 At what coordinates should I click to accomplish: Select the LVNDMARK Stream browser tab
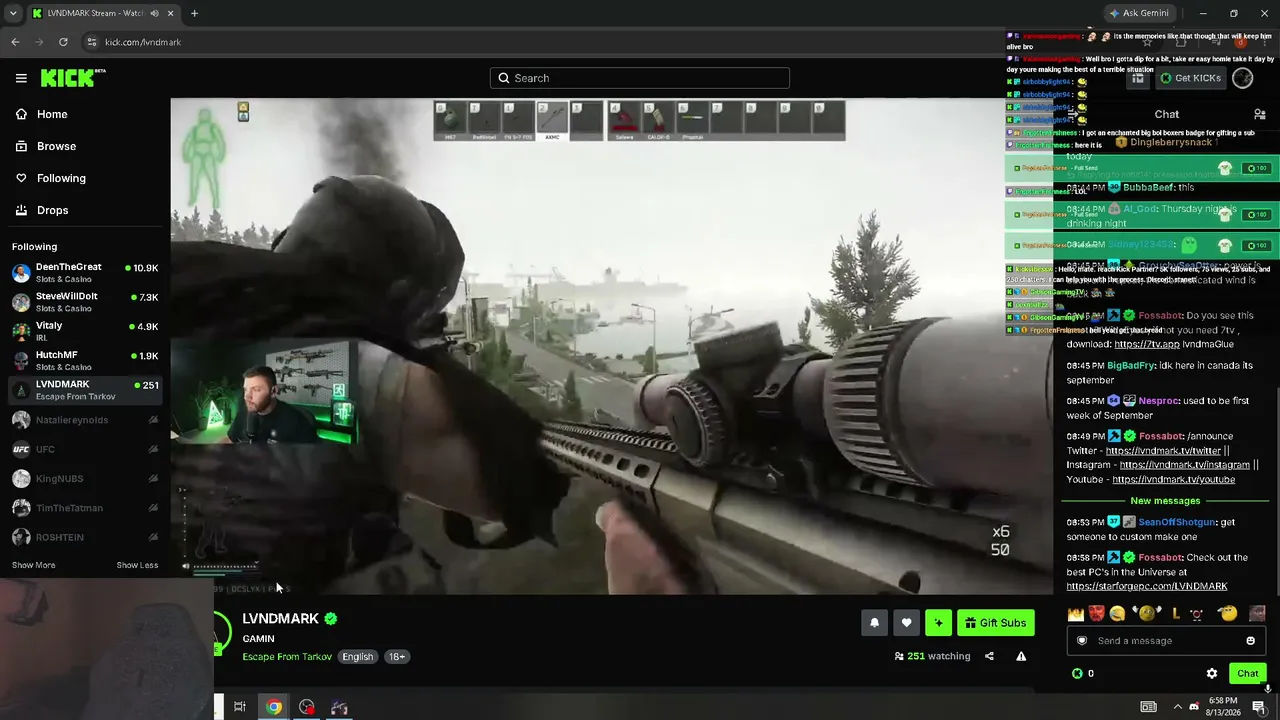click(x=104, y=13)
